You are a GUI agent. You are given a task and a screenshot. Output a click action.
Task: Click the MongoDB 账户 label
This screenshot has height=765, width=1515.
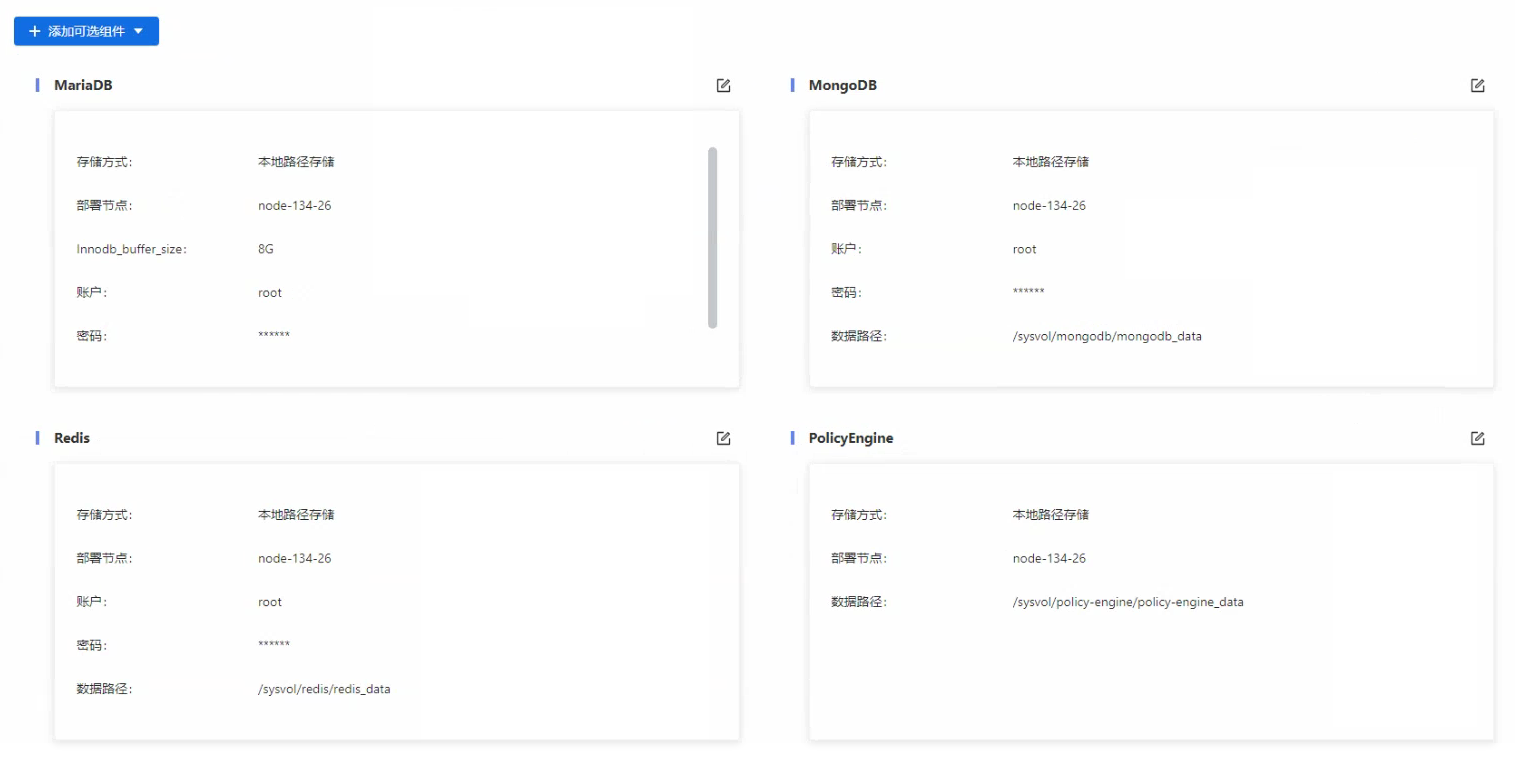point(846,249)
